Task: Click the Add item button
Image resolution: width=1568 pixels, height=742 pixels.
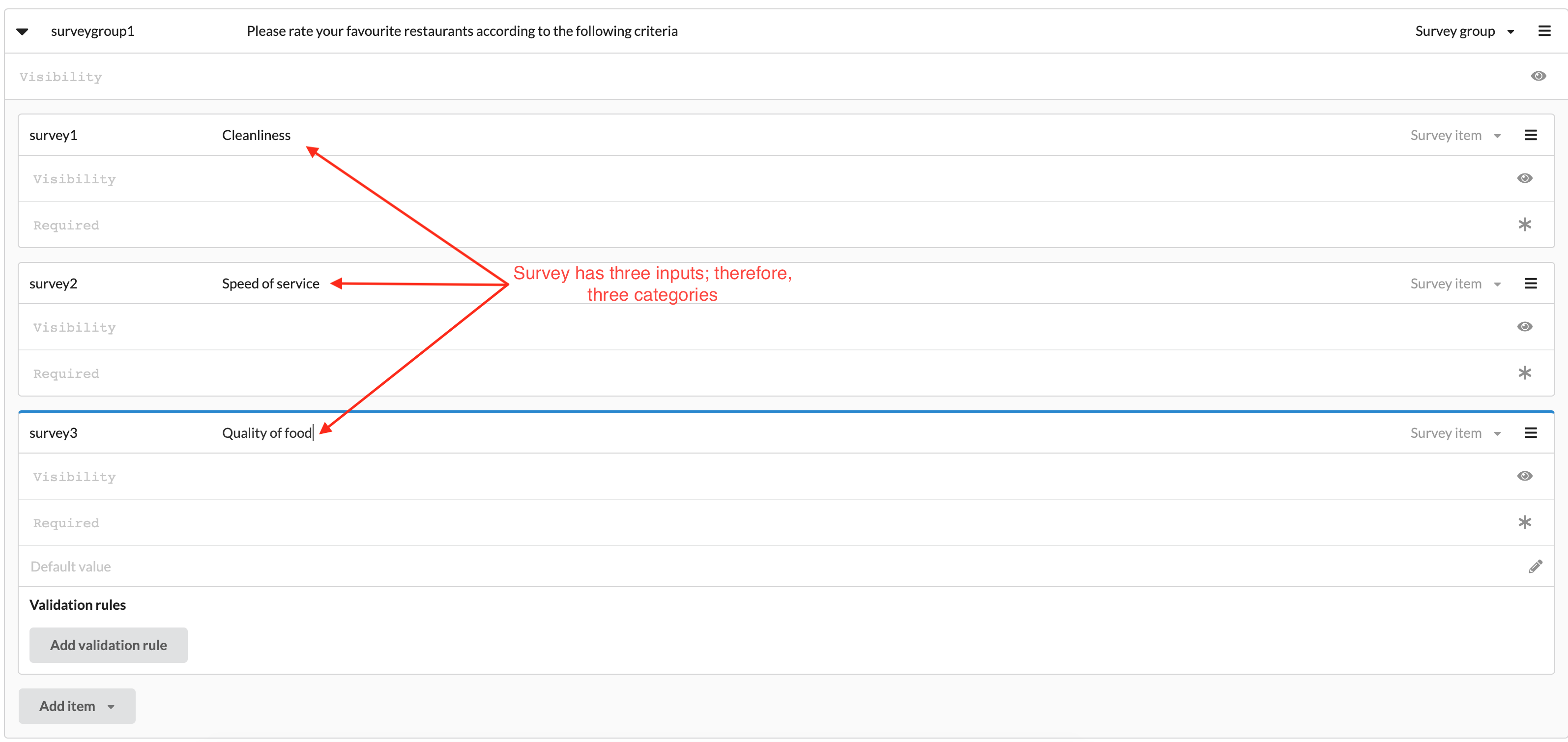Action: pyautogui.click(x=77, y=706)
